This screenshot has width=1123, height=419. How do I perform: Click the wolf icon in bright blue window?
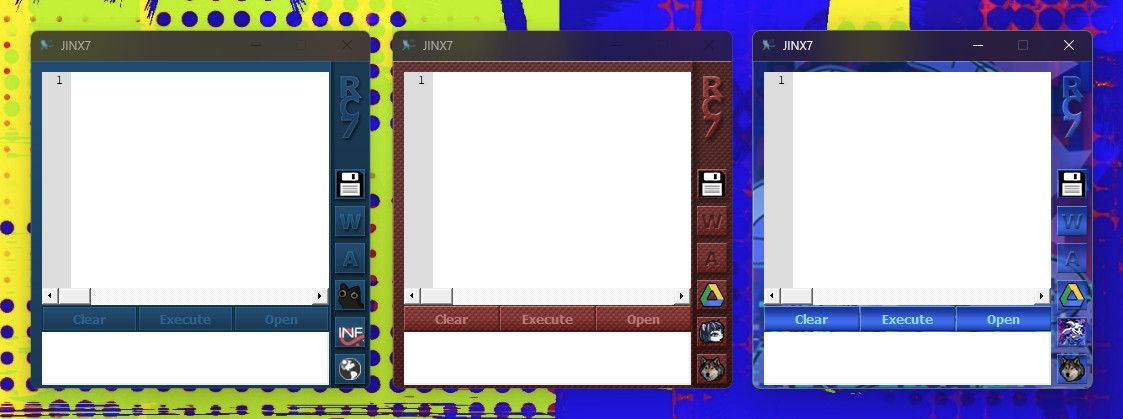(x=1072, y=369)
